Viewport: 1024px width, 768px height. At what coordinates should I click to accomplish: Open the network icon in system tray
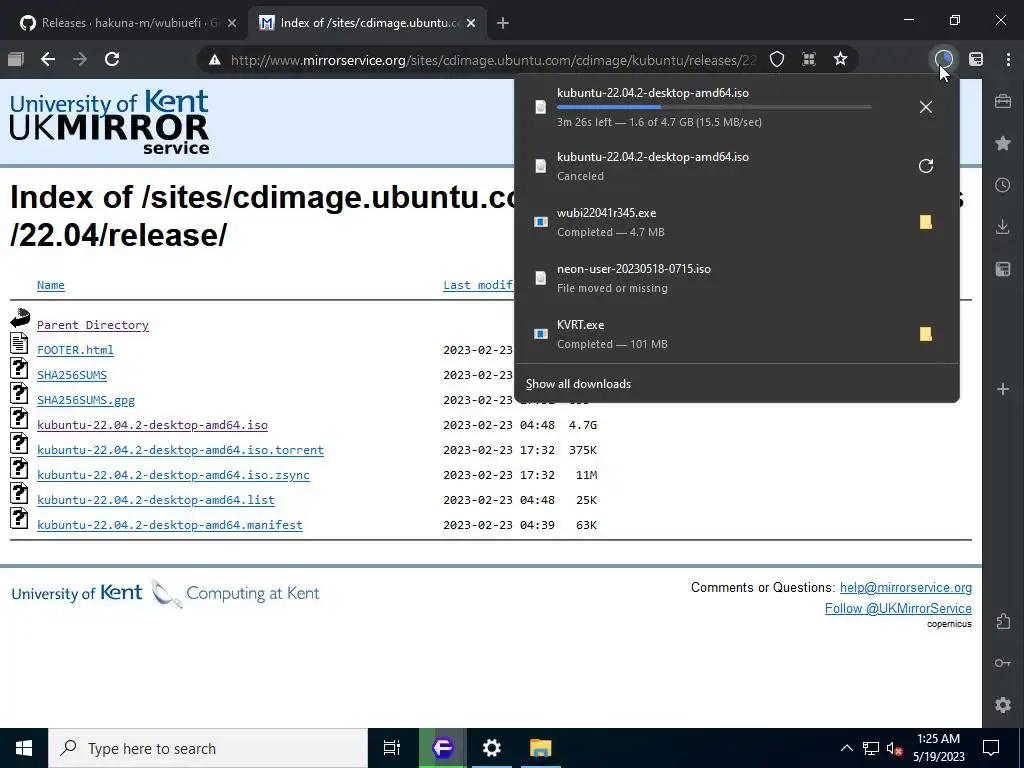[x=871, y=748]
